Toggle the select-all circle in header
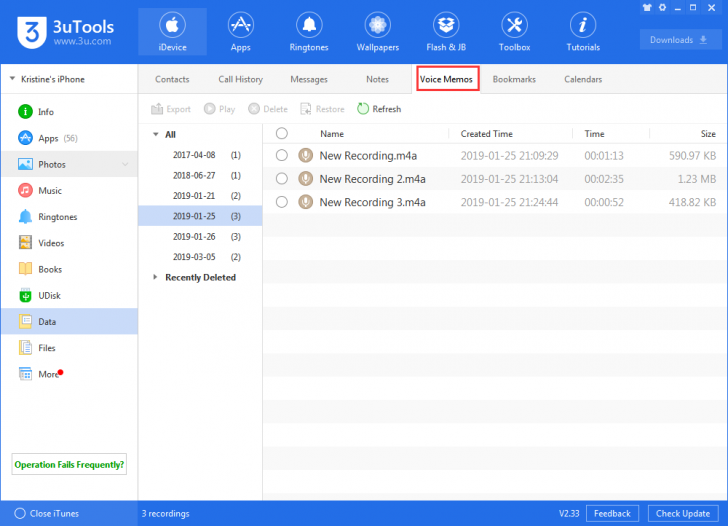This screenshot has height=526, width=728. pyautogui.click(x=282, y=134)
